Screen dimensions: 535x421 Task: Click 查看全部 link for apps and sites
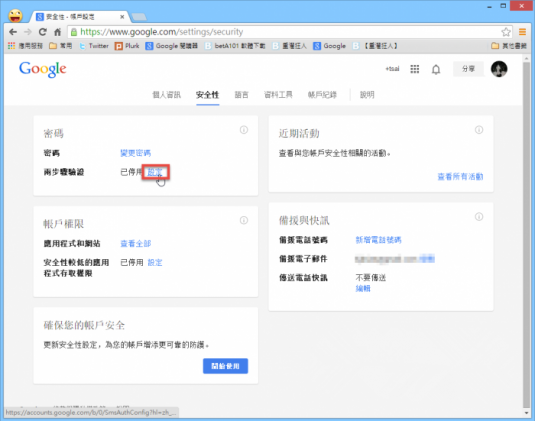click(x=135, y=243)
